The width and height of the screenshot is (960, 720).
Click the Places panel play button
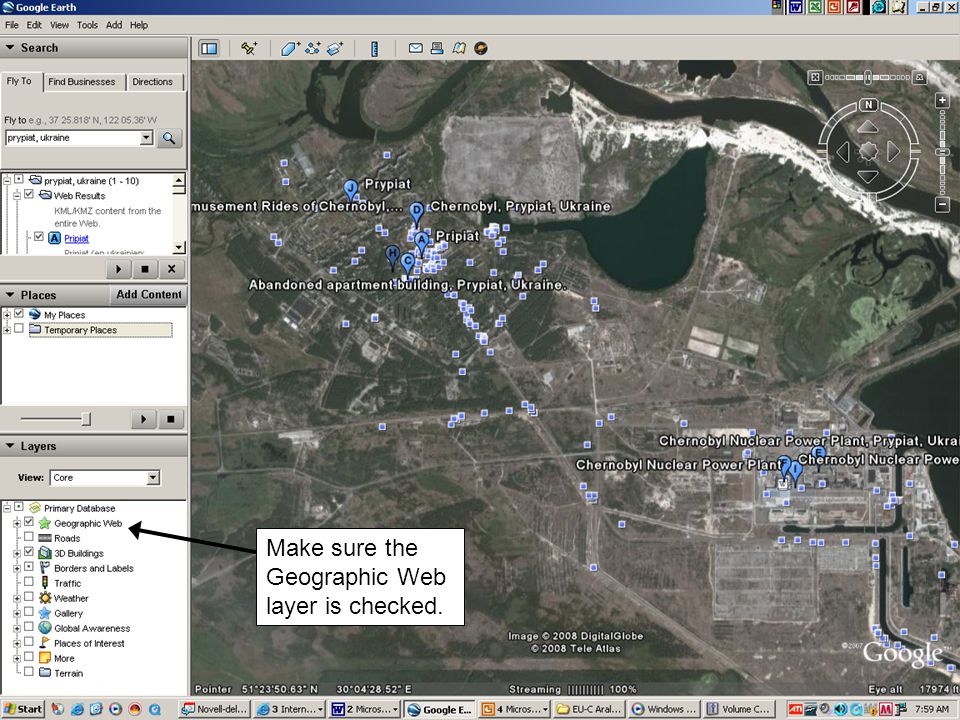(x=143, y=419)
